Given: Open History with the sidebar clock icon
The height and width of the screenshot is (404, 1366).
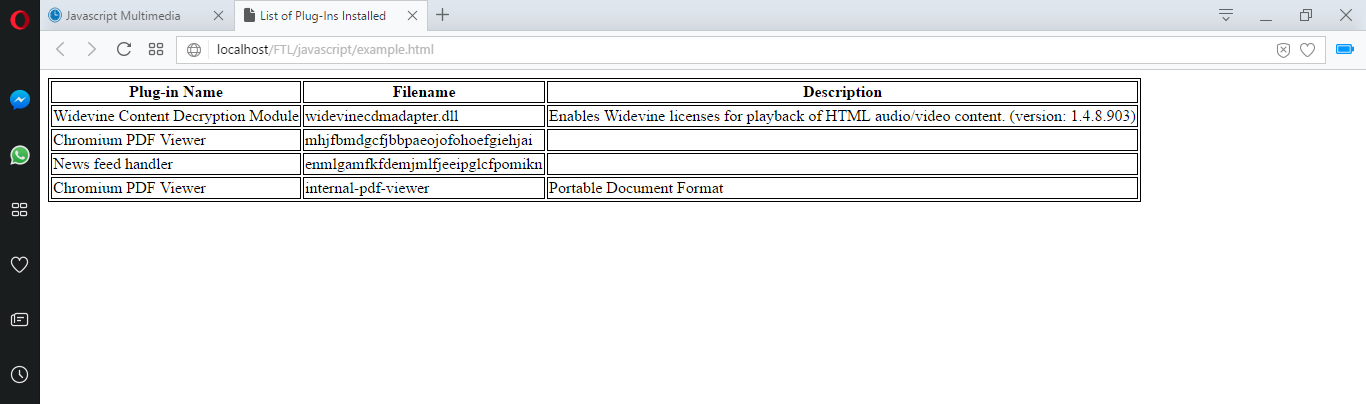Looking at the screenshot, I should click(19, 374).
